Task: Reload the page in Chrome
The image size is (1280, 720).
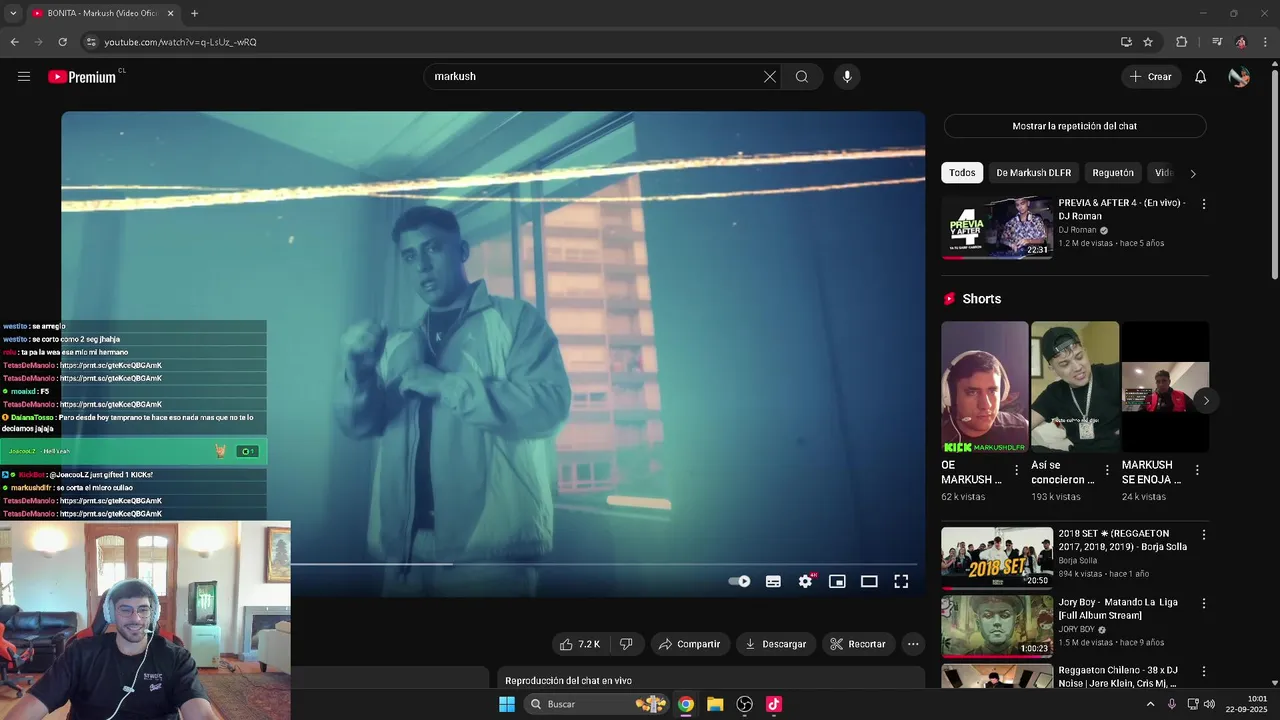Action: pyautogui.click(x=62, y=42)
